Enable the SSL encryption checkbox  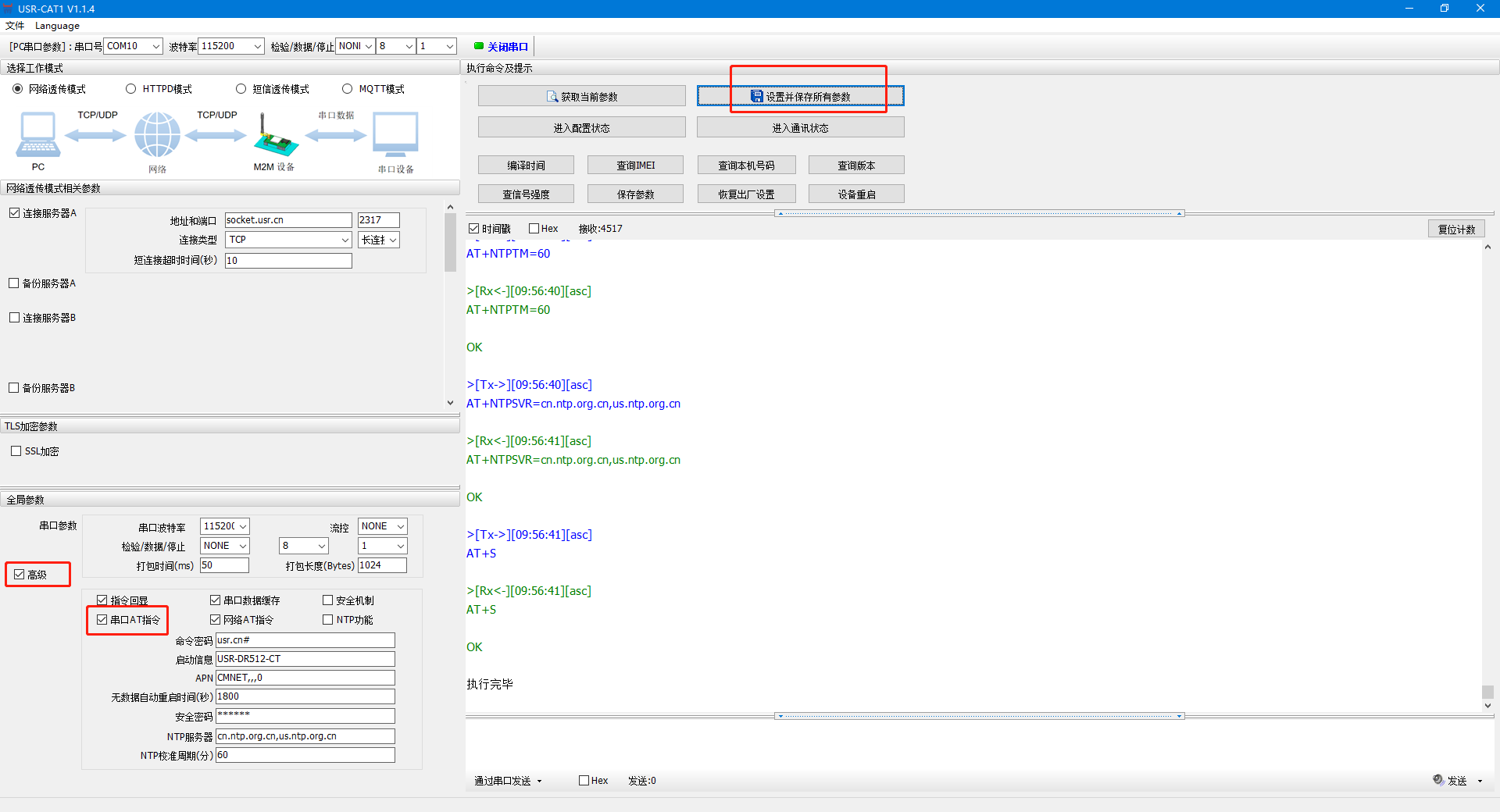tap(16, 451)
